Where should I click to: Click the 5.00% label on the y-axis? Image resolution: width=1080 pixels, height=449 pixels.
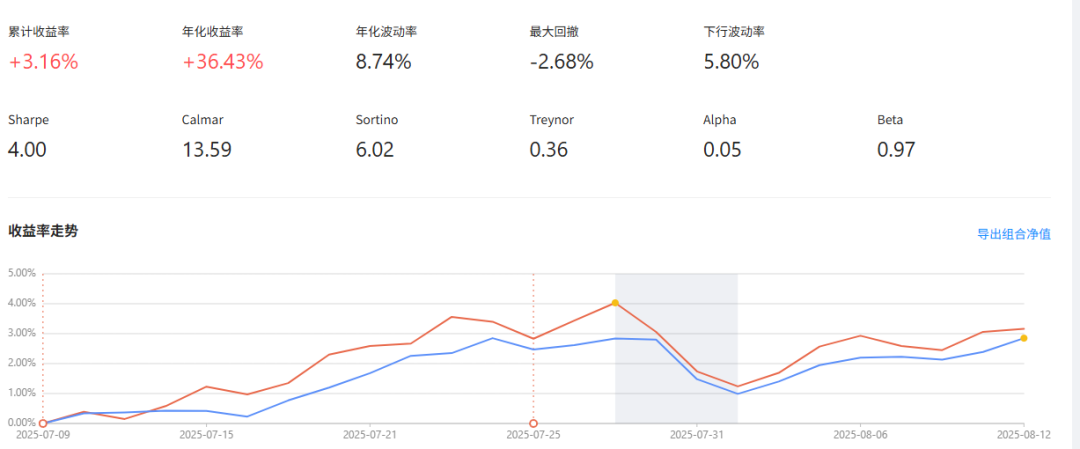tap(22, 273)
